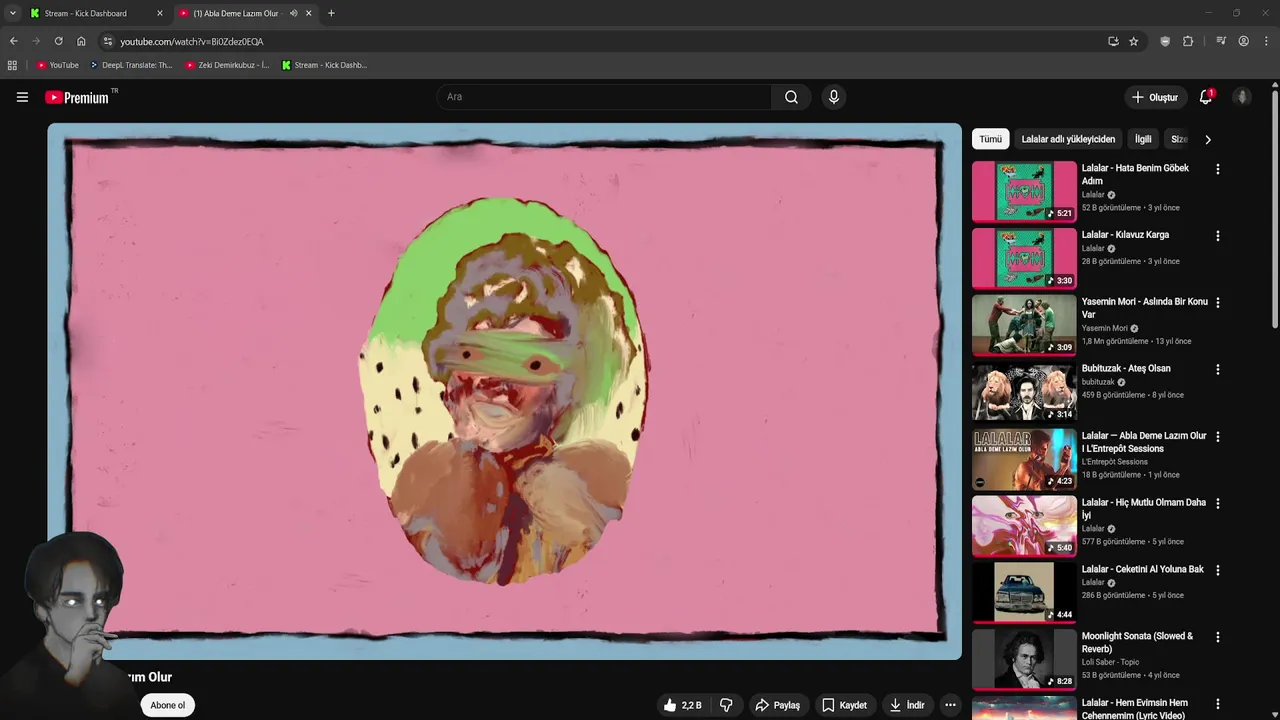Share the video via Paylaş
The width and height of the screenshot is (1280, 720).
pos(777,705)
